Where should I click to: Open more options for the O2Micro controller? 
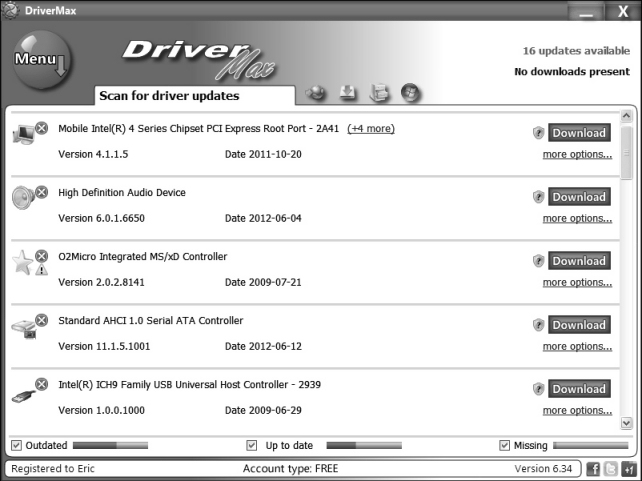pos(577,282)
